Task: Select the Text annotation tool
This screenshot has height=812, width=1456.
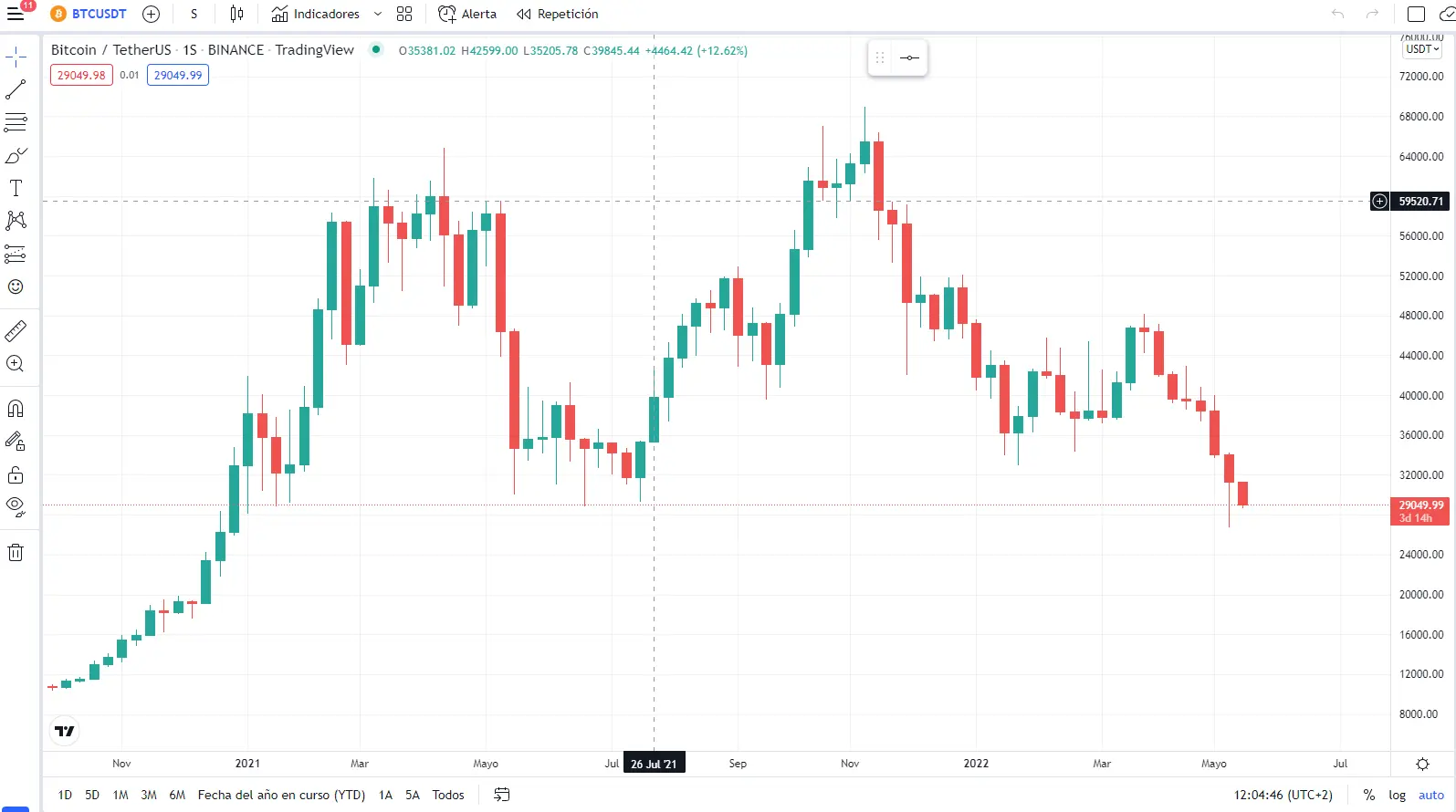Action: point(16,188)
